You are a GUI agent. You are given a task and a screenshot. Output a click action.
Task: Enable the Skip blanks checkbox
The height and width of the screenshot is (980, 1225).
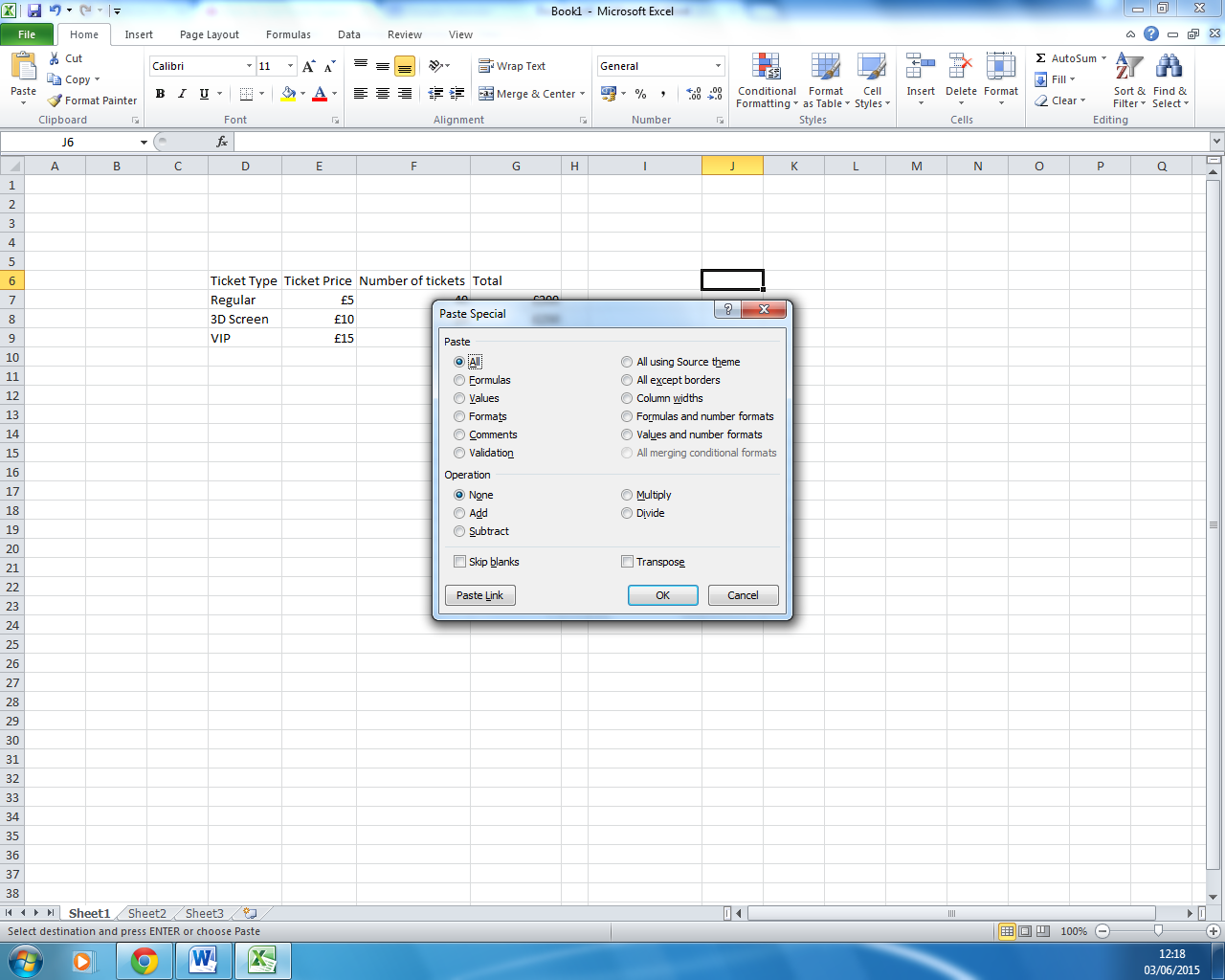tap(460, 562)
